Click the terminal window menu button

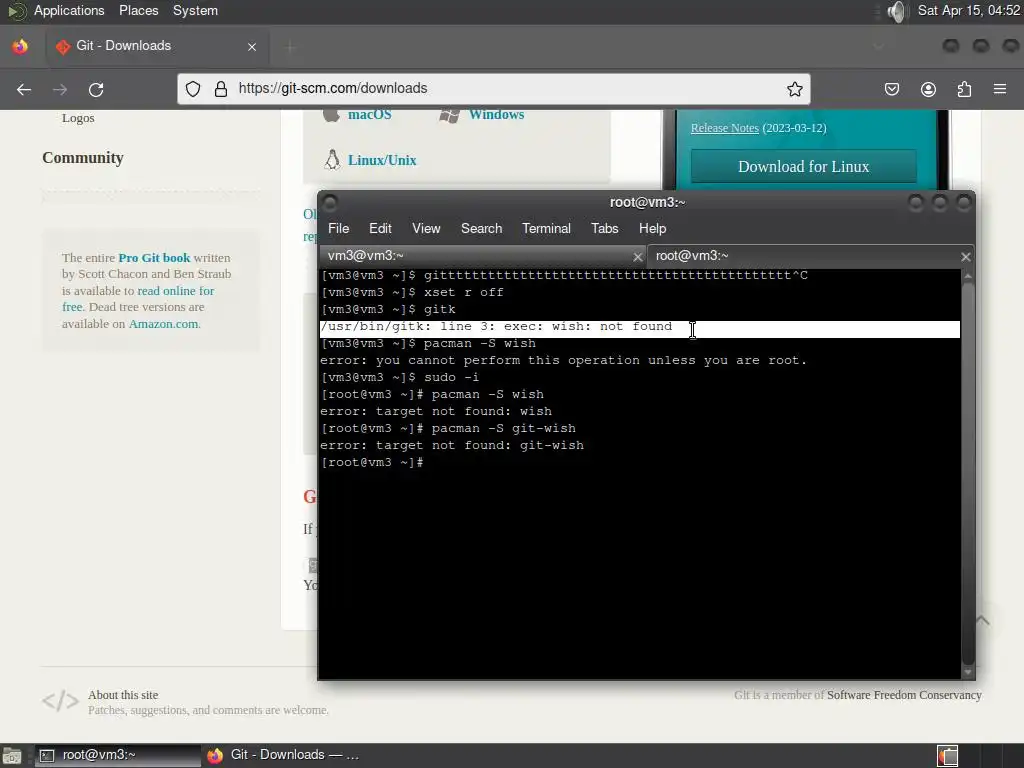(329, 202)
